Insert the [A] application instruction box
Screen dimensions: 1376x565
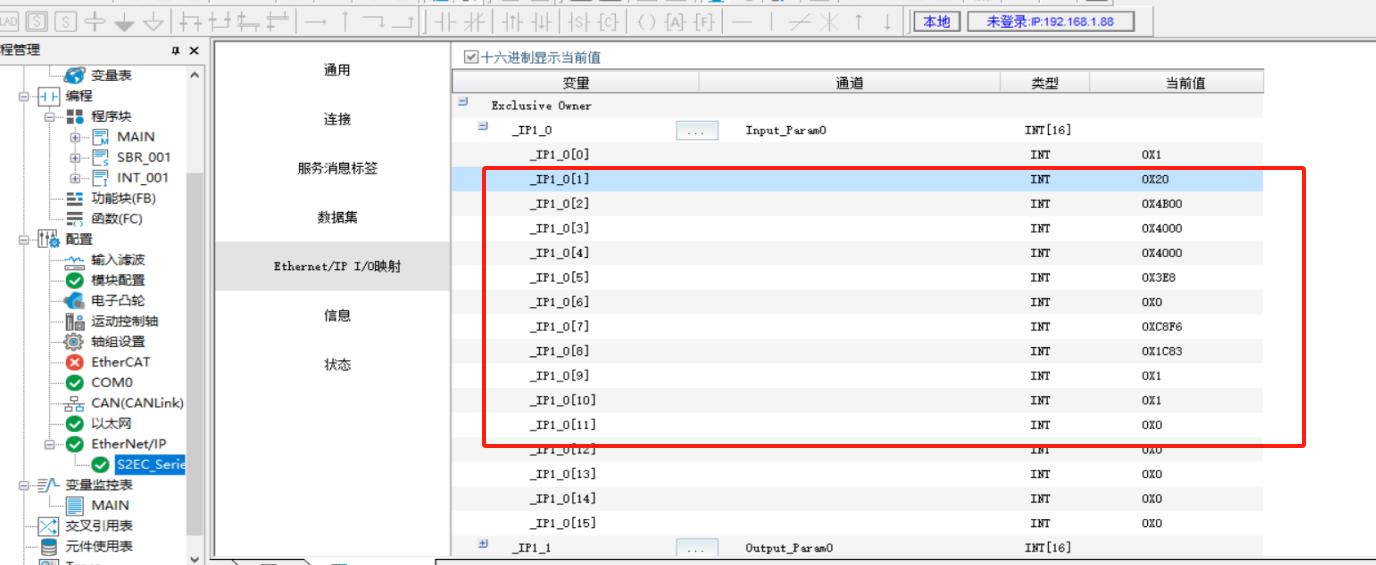point(676,22)
